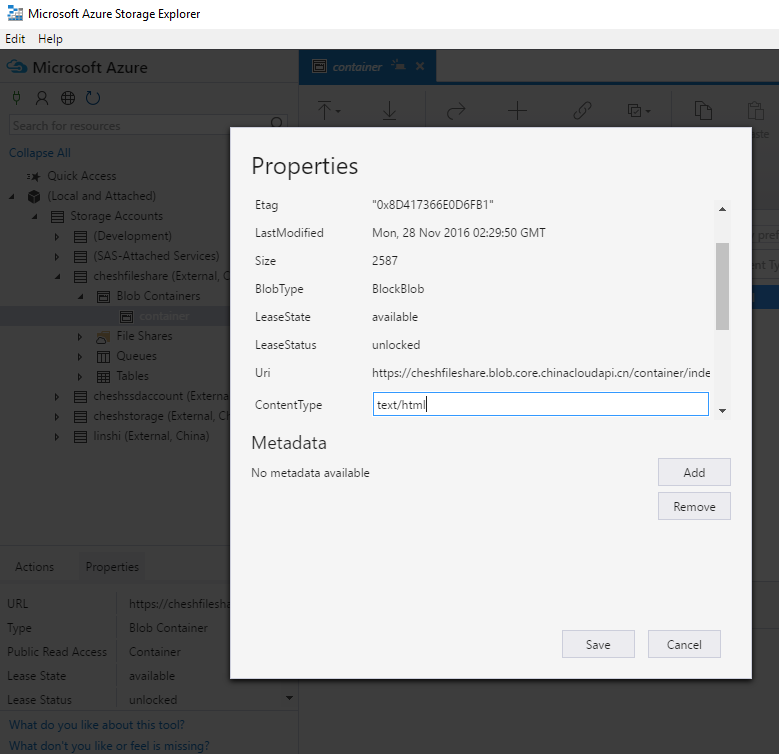Click the Copy toolbar icon
779x754 pixels.
pos(703,110)
